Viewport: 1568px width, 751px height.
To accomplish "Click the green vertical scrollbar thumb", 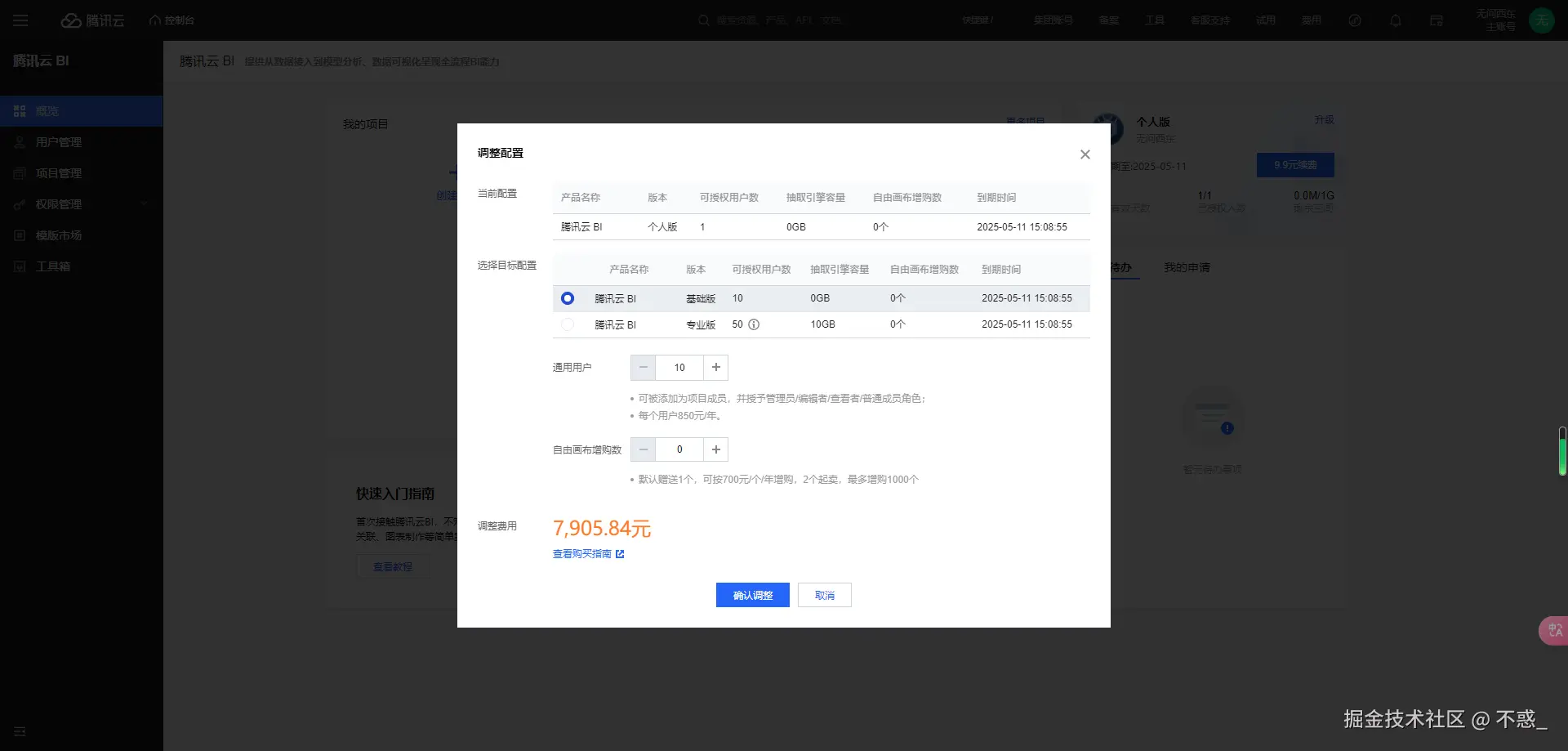I will [x=1562, y=451].
